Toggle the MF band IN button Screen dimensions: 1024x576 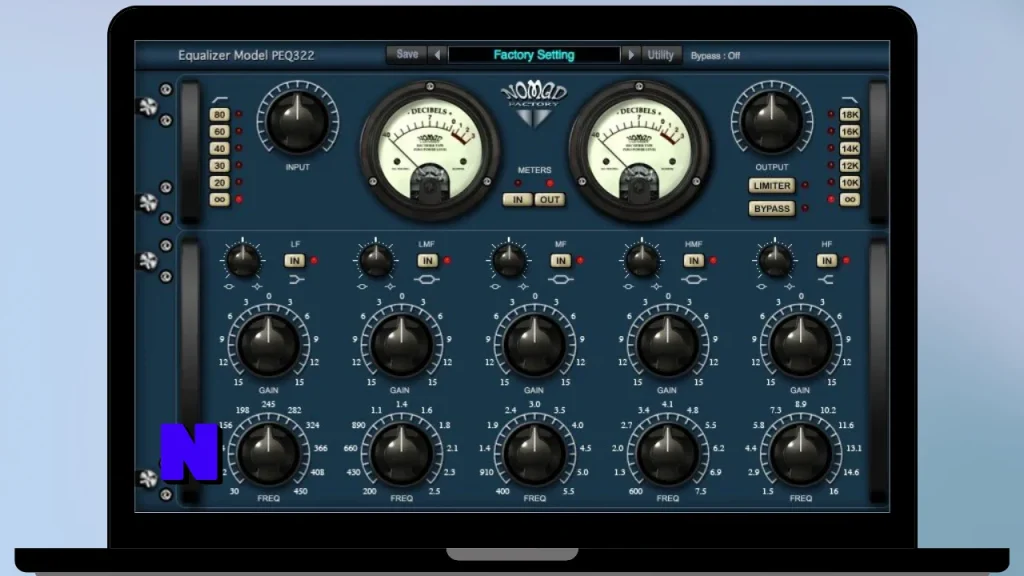pos(560,261)
